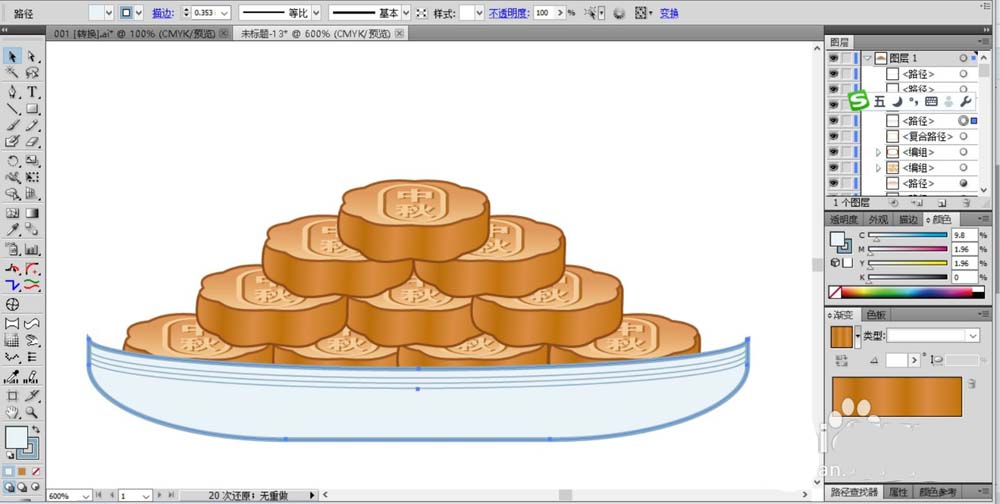Toggle visibility of the 复合路径 row
The width and height of the screenshot is (1000, 504).
pyautogui.click(x=833, y=137)
